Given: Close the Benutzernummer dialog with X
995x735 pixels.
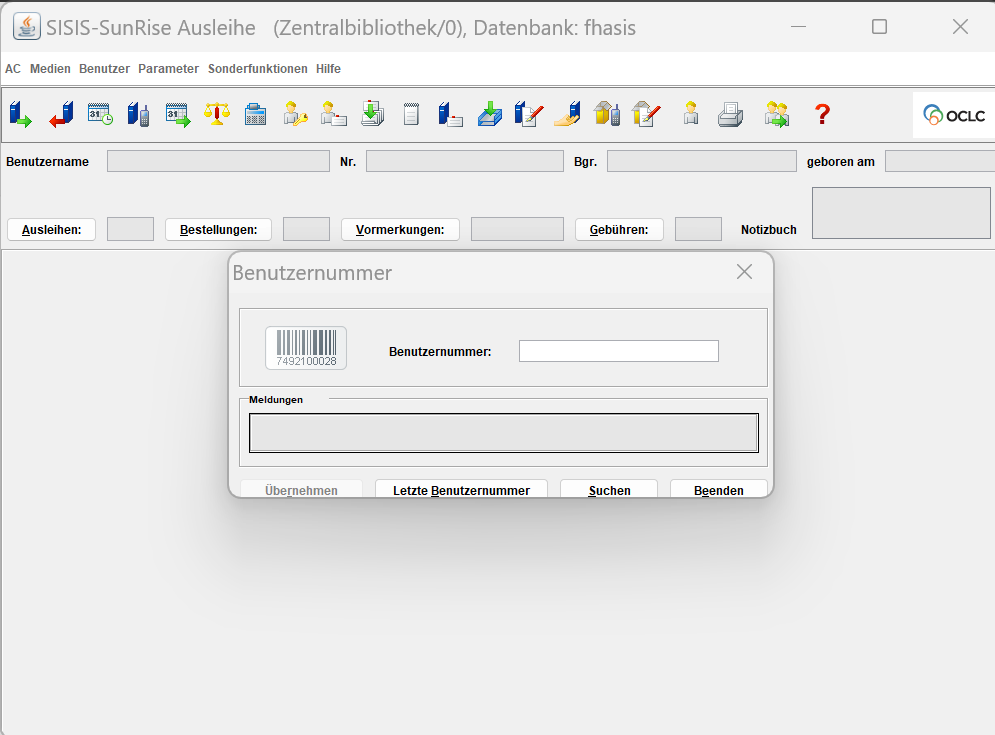Looking at the screenshot, I should point(744,272).
